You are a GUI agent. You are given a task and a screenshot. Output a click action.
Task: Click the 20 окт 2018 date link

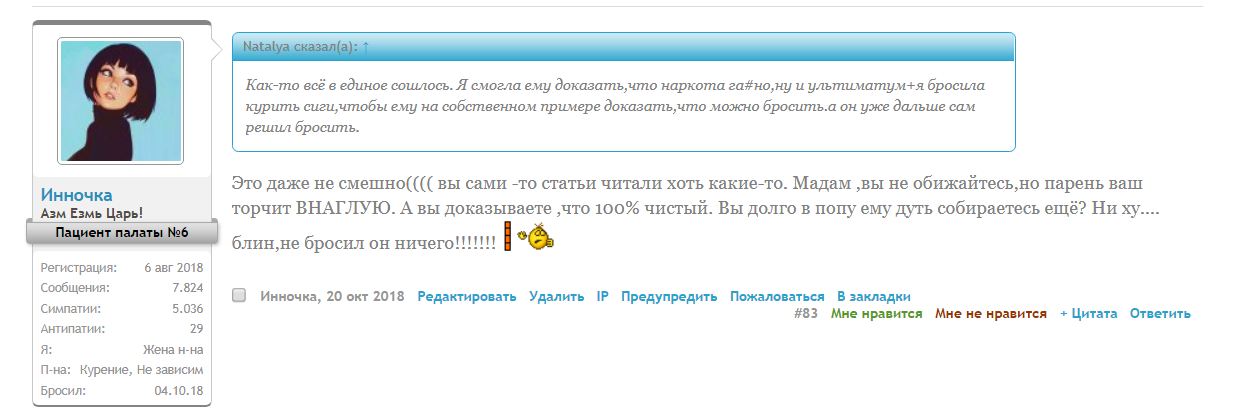[364, 297]
